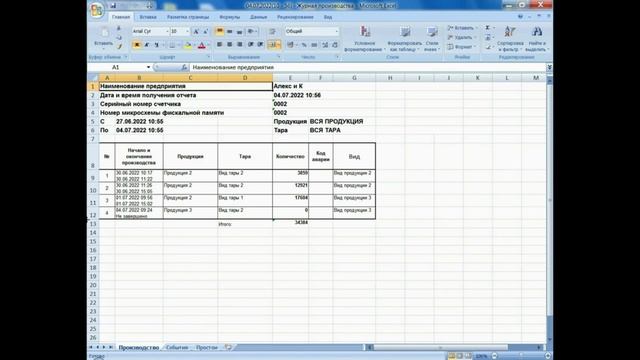Image resolution: width=640 pixels, height=360 pixels.
Task: Click the Select All corner button
Action: click(x=93, y=78)
